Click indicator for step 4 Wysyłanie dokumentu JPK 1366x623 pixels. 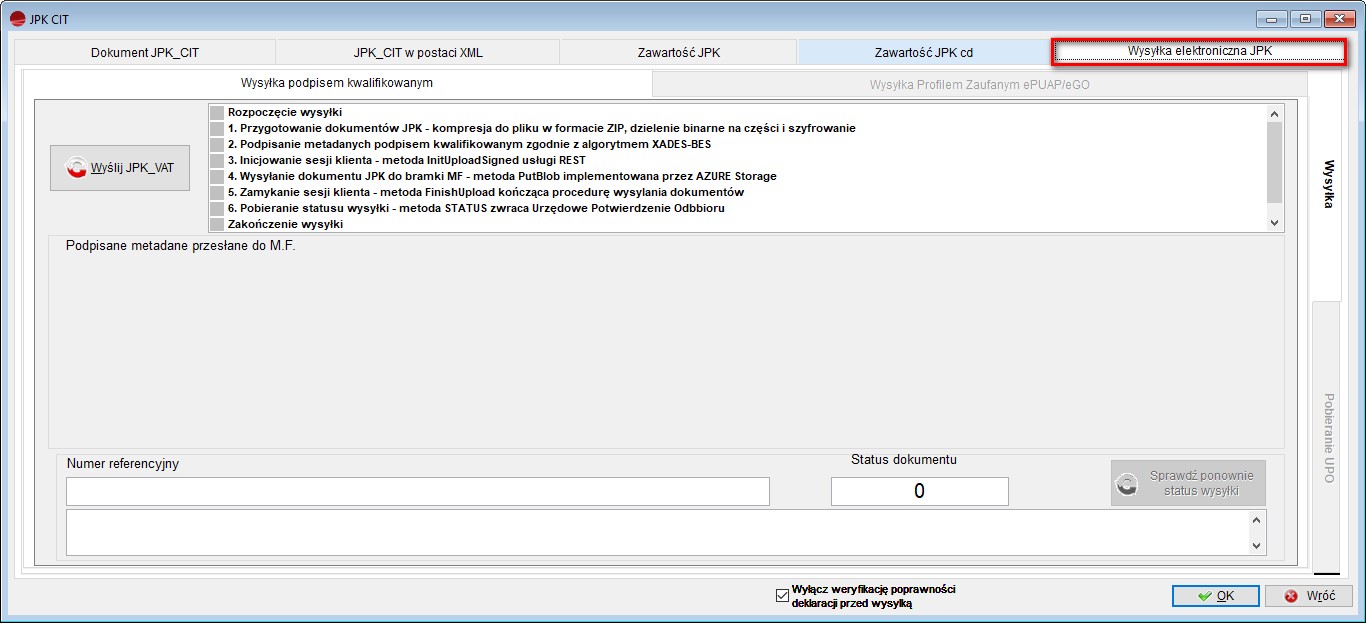(x=217, y=177)
